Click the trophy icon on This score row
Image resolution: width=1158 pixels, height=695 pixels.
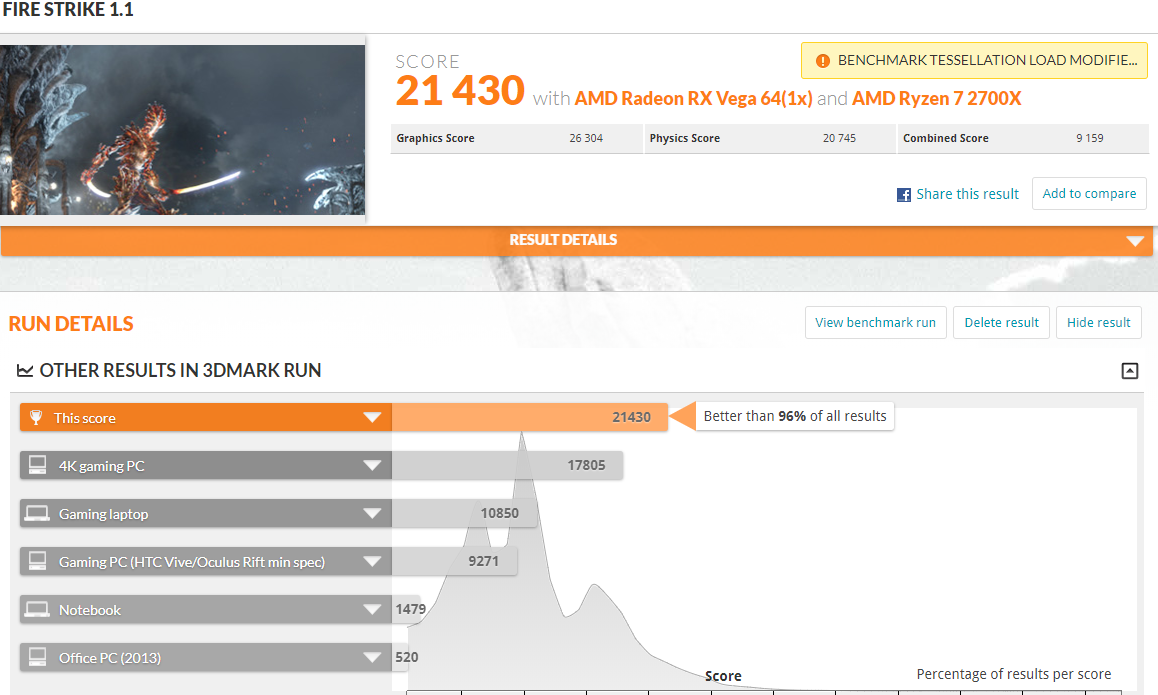[x=35, y=418]
